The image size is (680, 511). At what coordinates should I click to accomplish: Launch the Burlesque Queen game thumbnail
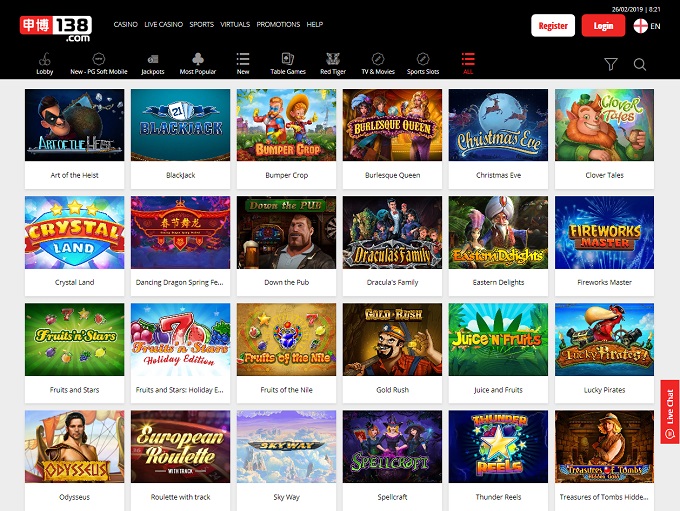point(392,125)
